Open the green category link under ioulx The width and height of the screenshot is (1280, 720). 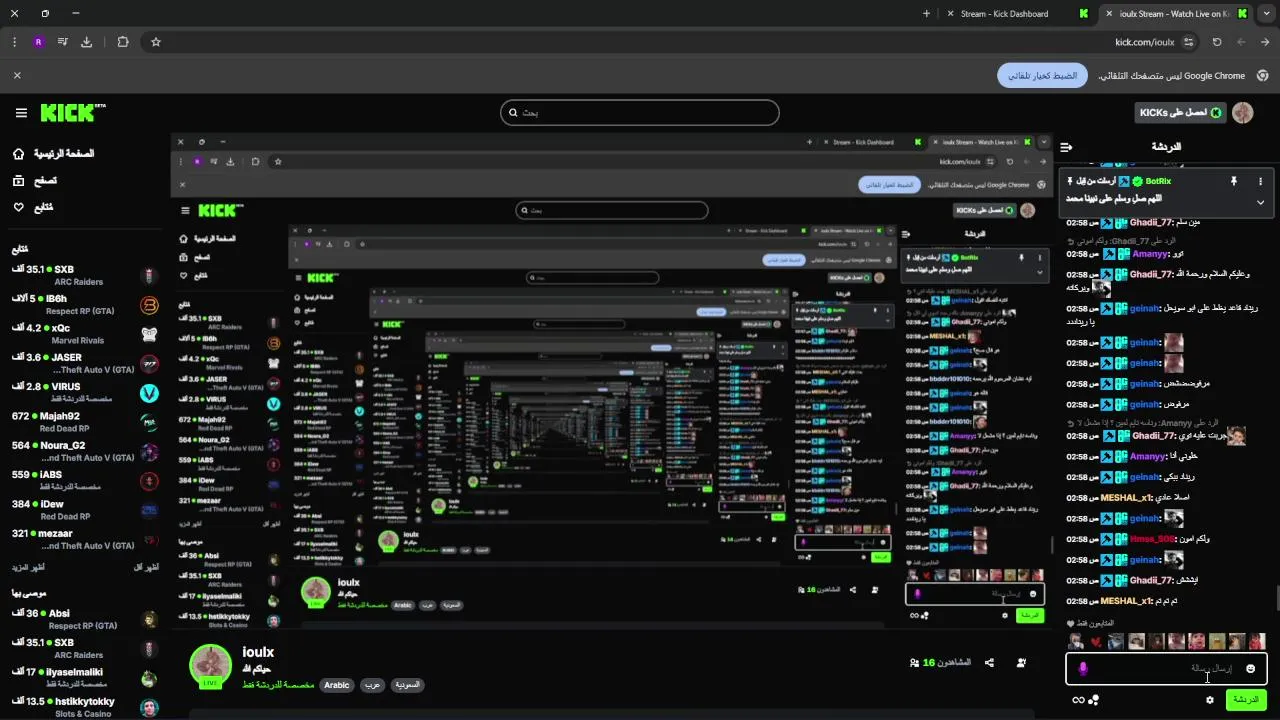pos(278,685)
